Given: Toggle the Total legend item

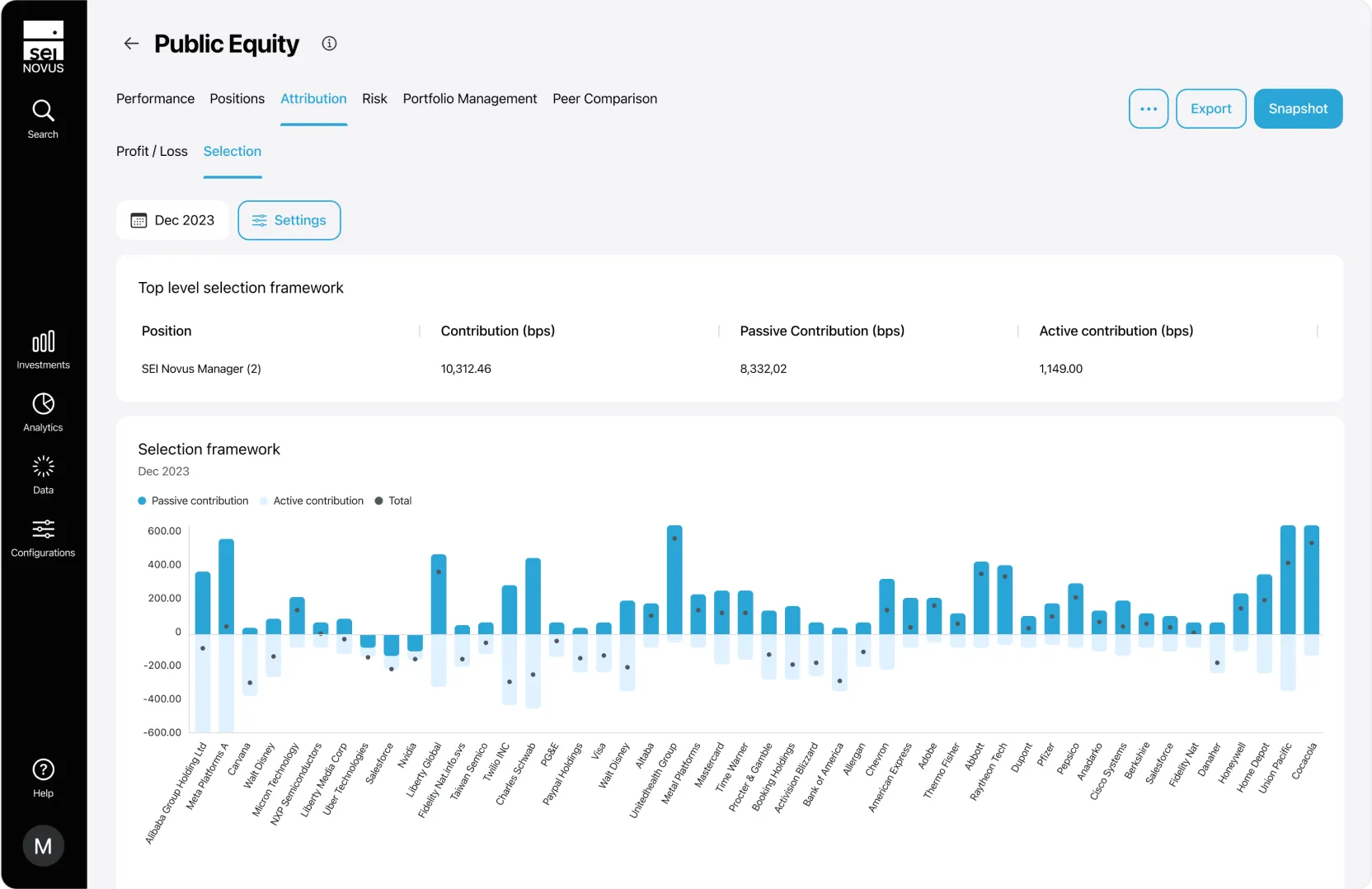Looking at the screenshot, I should pyautogui.click(x=392, y=501).
